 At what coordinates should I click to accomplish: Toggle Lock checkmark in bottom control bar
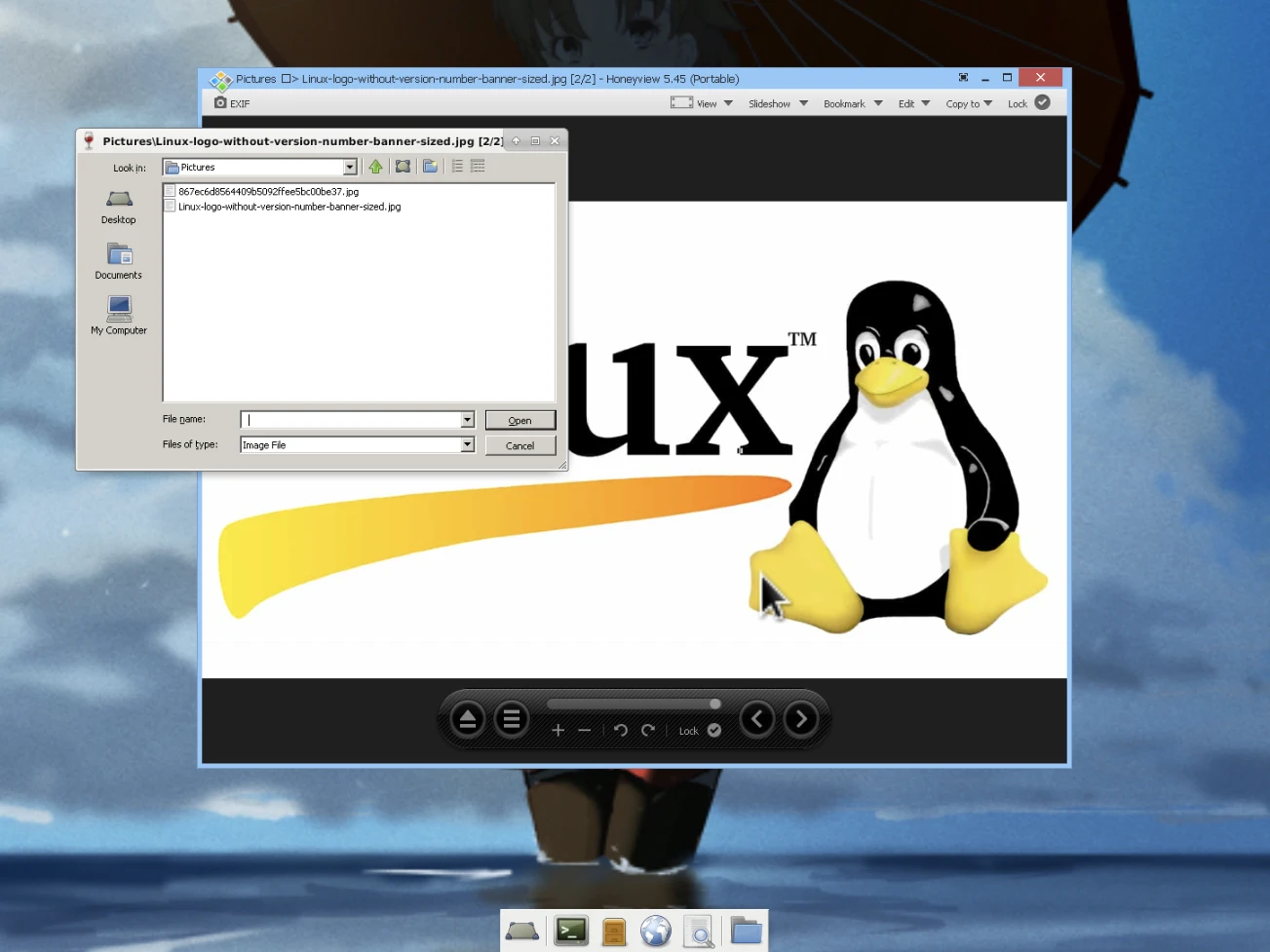714,731
